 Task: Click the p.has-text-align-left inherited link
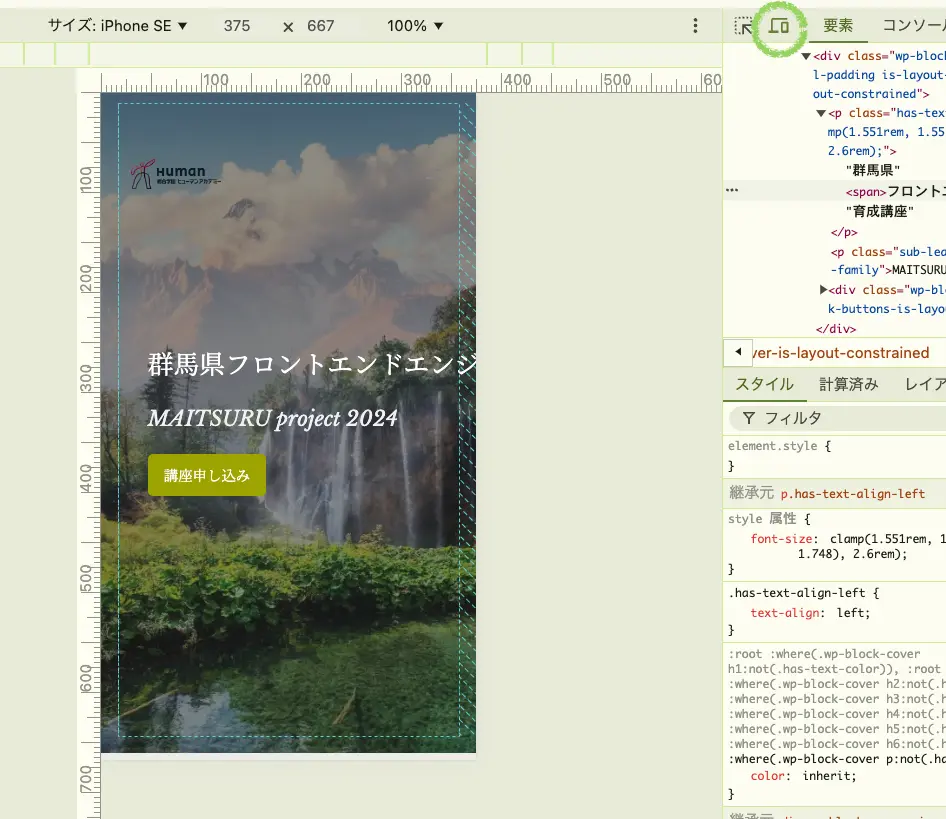coord(852,493)
